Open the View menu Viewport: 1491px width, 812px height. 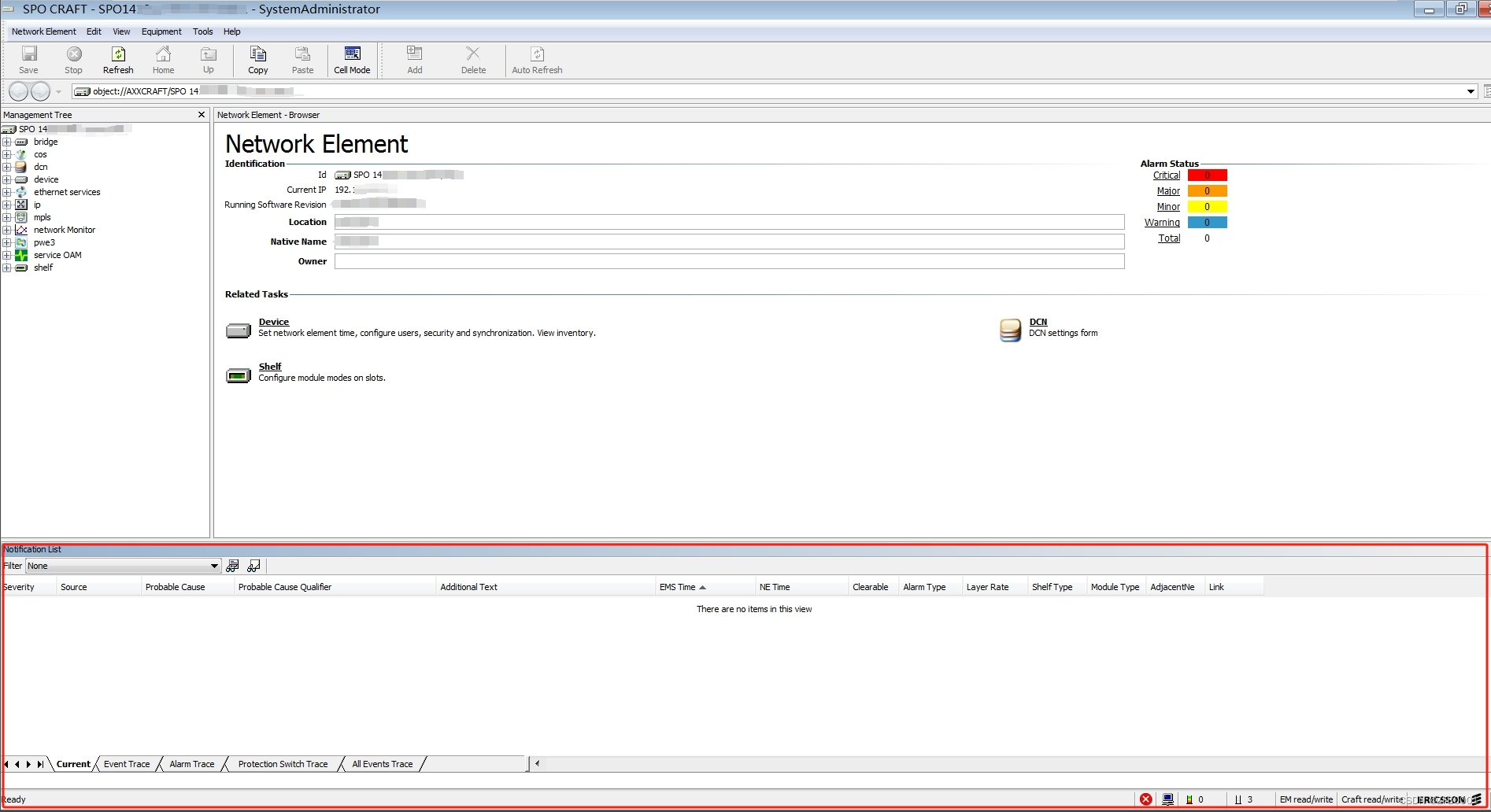121,31
